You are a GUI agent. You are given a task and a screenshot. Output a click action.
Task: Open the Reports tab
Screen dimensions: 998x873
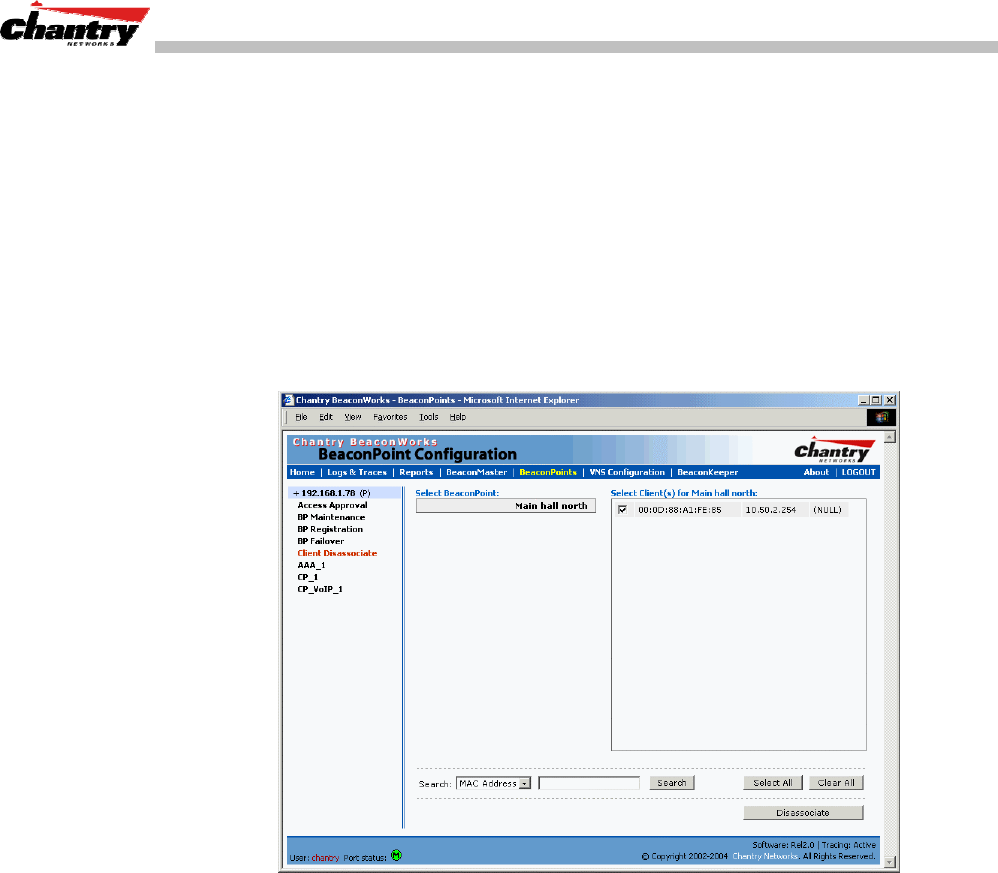pos(416,472)
